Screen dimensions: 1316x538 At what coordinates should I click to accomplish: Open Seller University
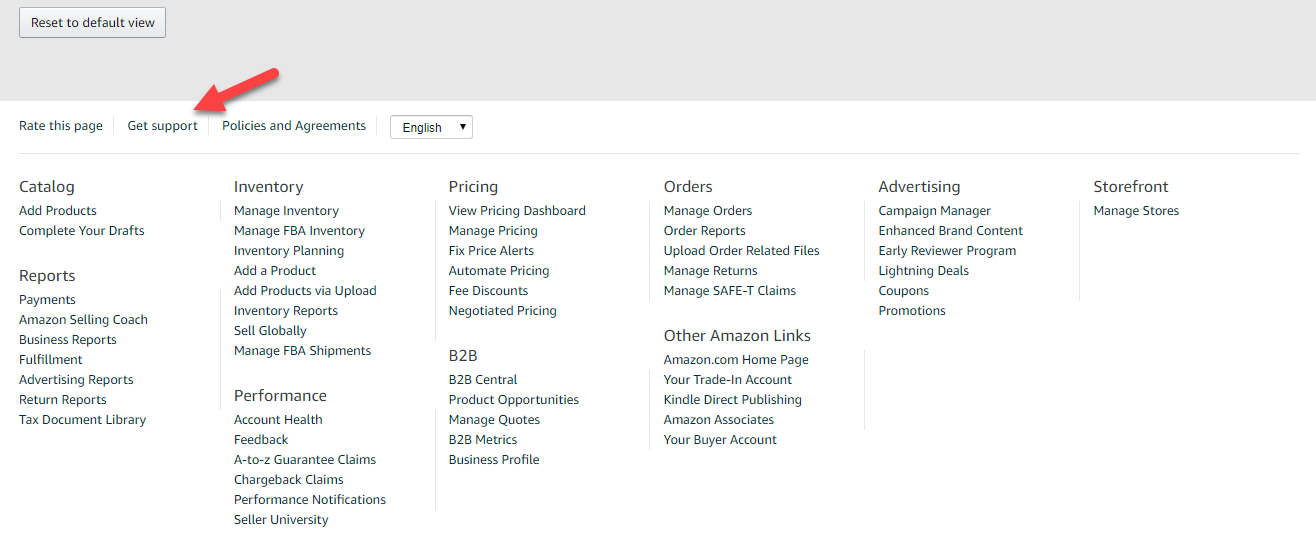(x=281, y=520)
